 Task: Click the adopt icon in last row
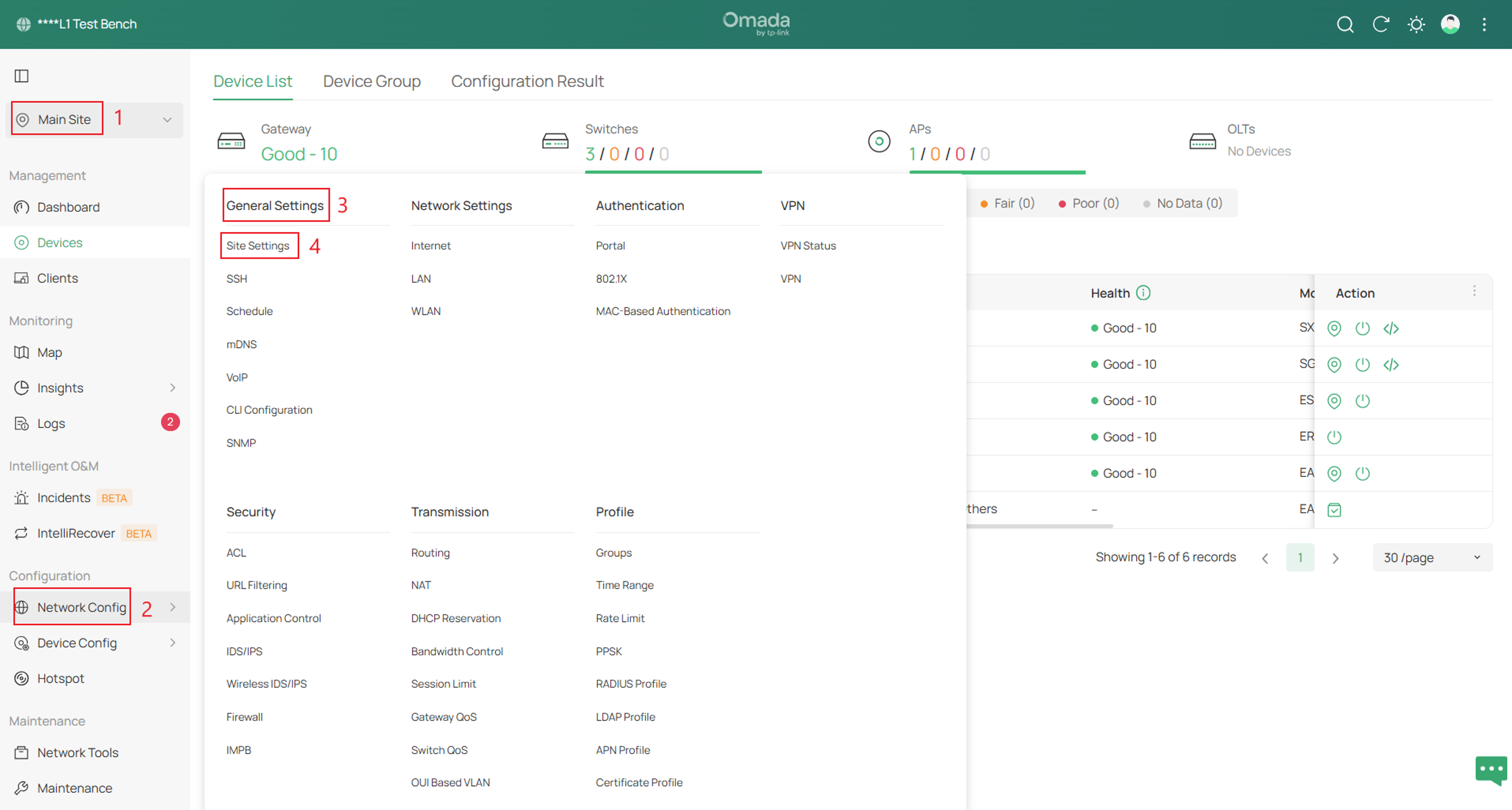(x=1334, y=509)
